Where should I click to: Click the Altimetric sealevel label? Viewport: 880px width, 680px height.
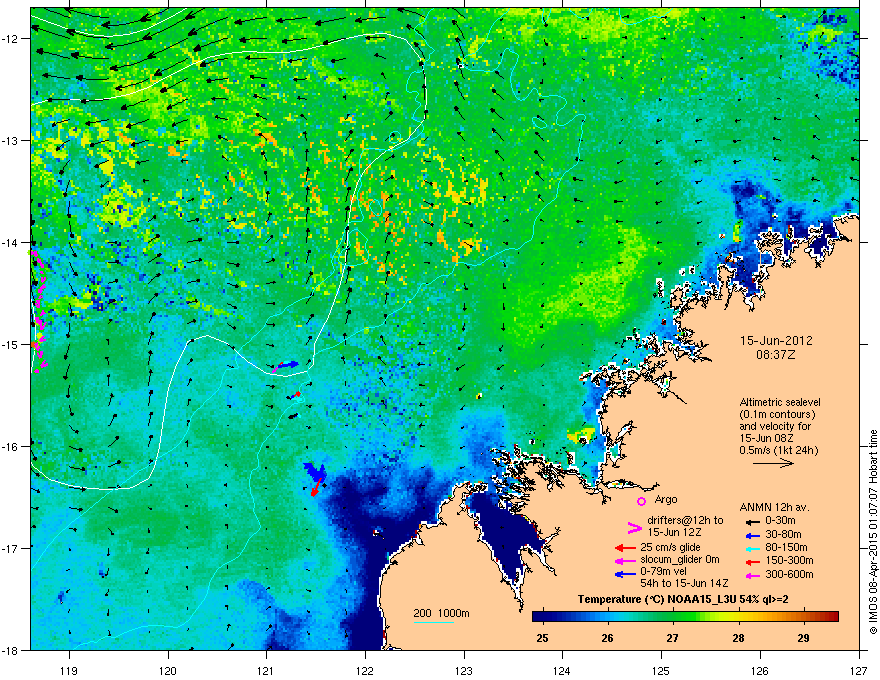(x=780, y=402)
